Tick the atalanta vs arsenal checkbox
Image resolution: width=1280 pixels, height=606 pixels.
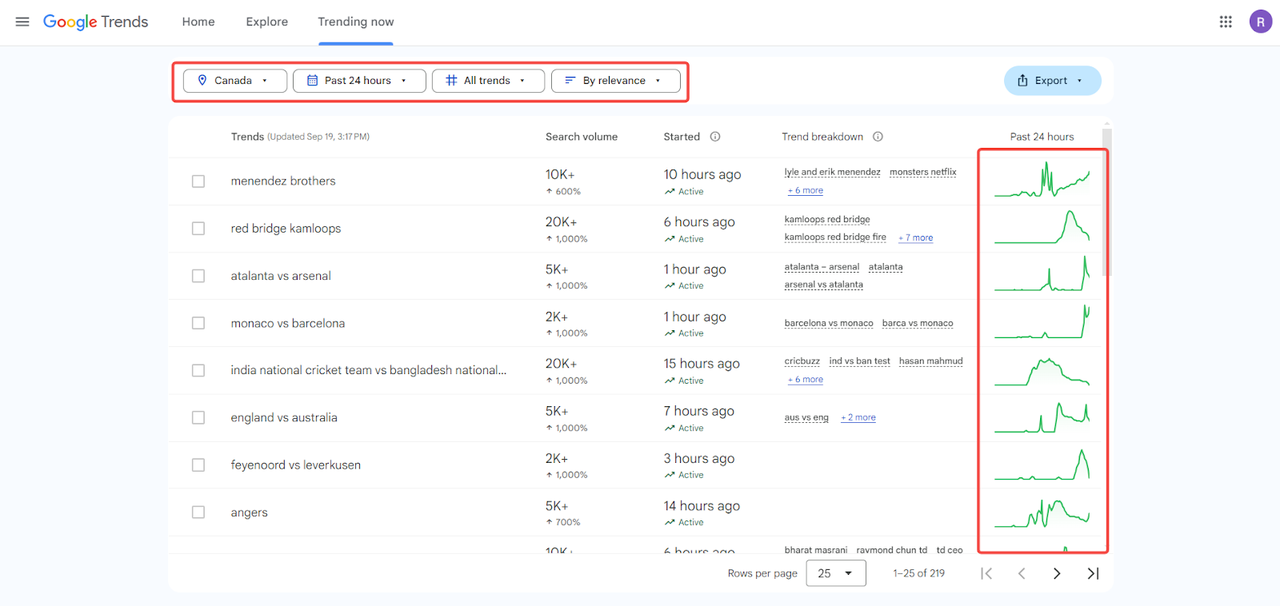pos(198,276)
